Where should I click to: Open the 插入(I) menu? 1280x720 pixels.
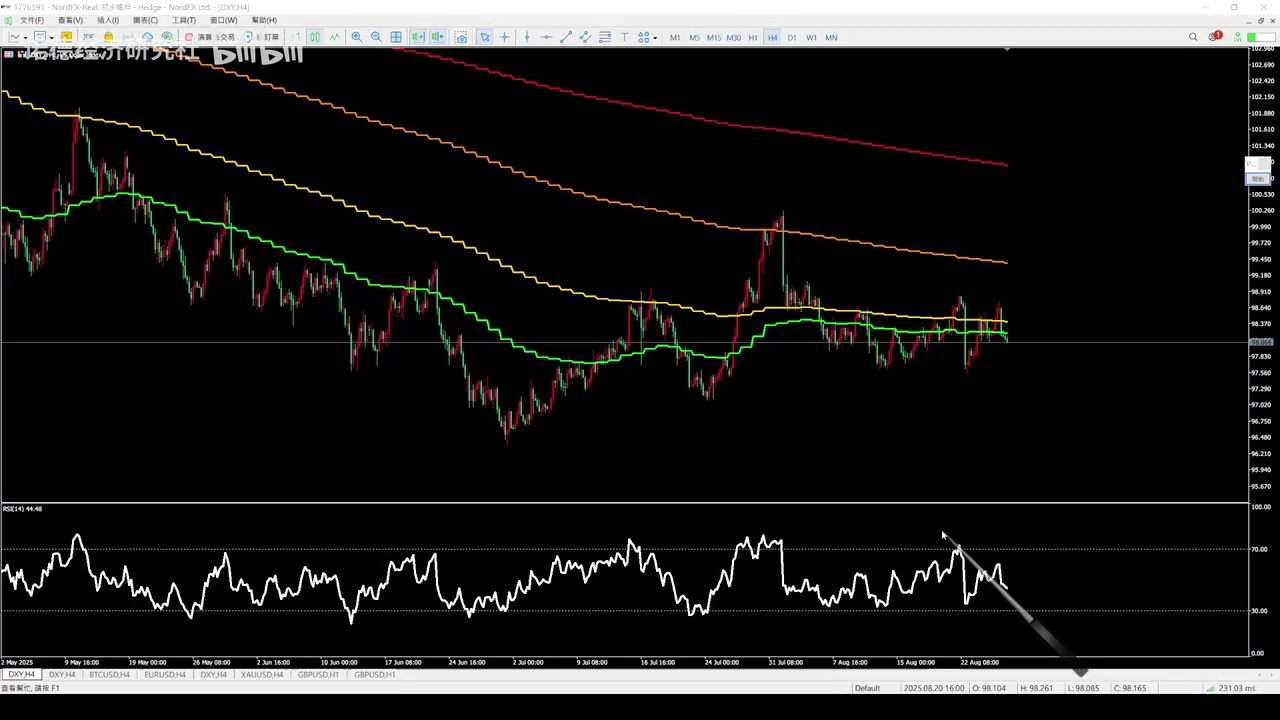(x=108, y=20)
